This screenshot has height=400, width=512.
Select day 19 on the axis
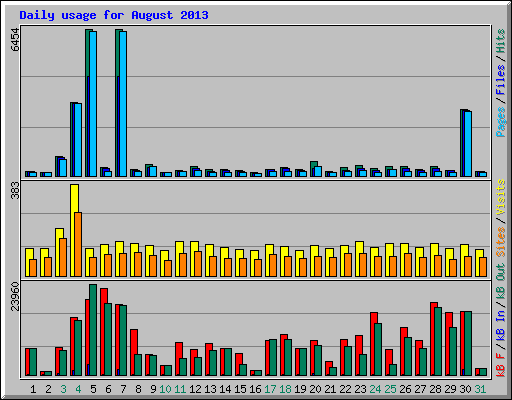[300, 389]
